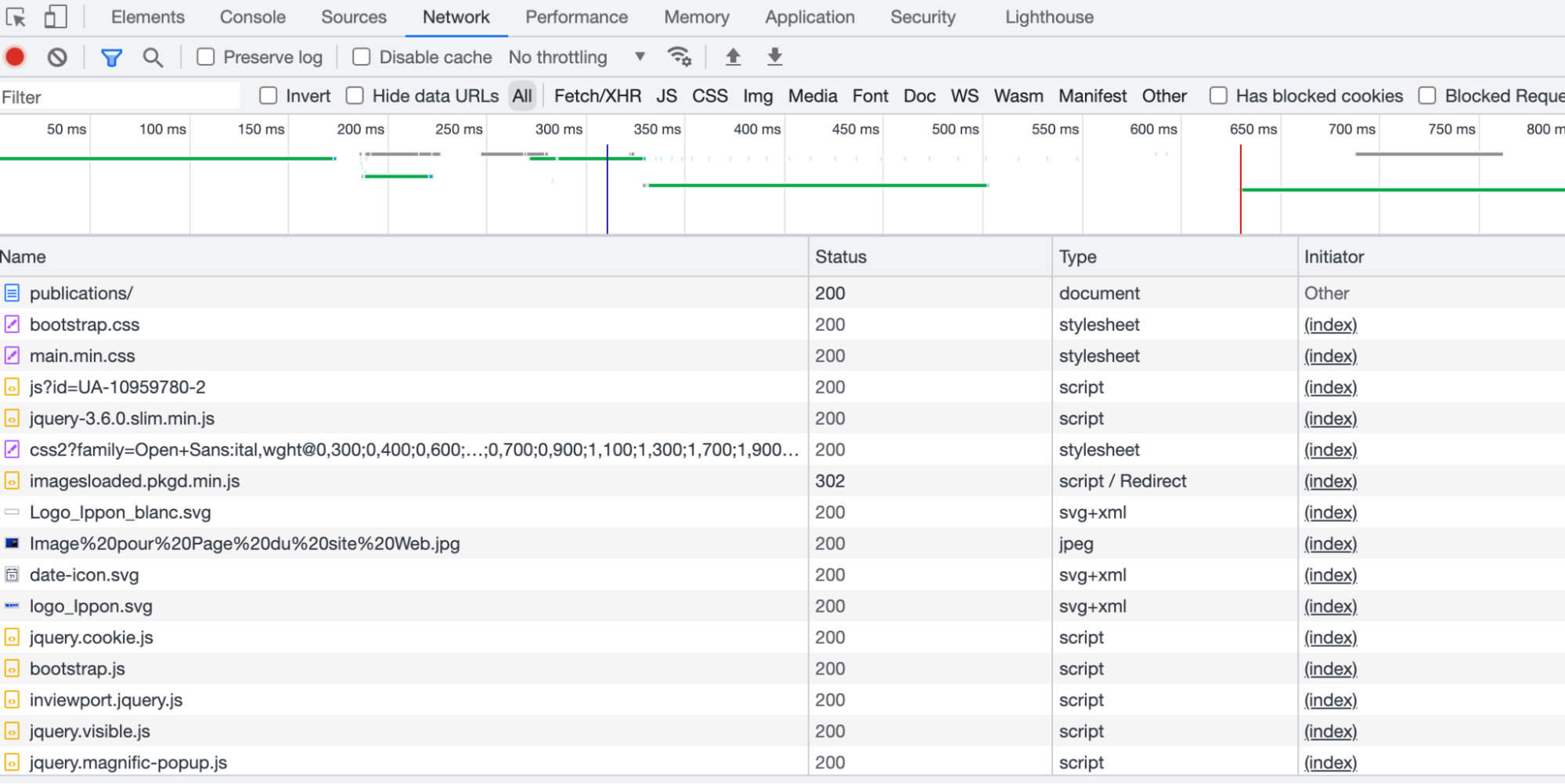Import HAR file with upload arrow
Screen dimensions: 1565x784
[733, 57]
